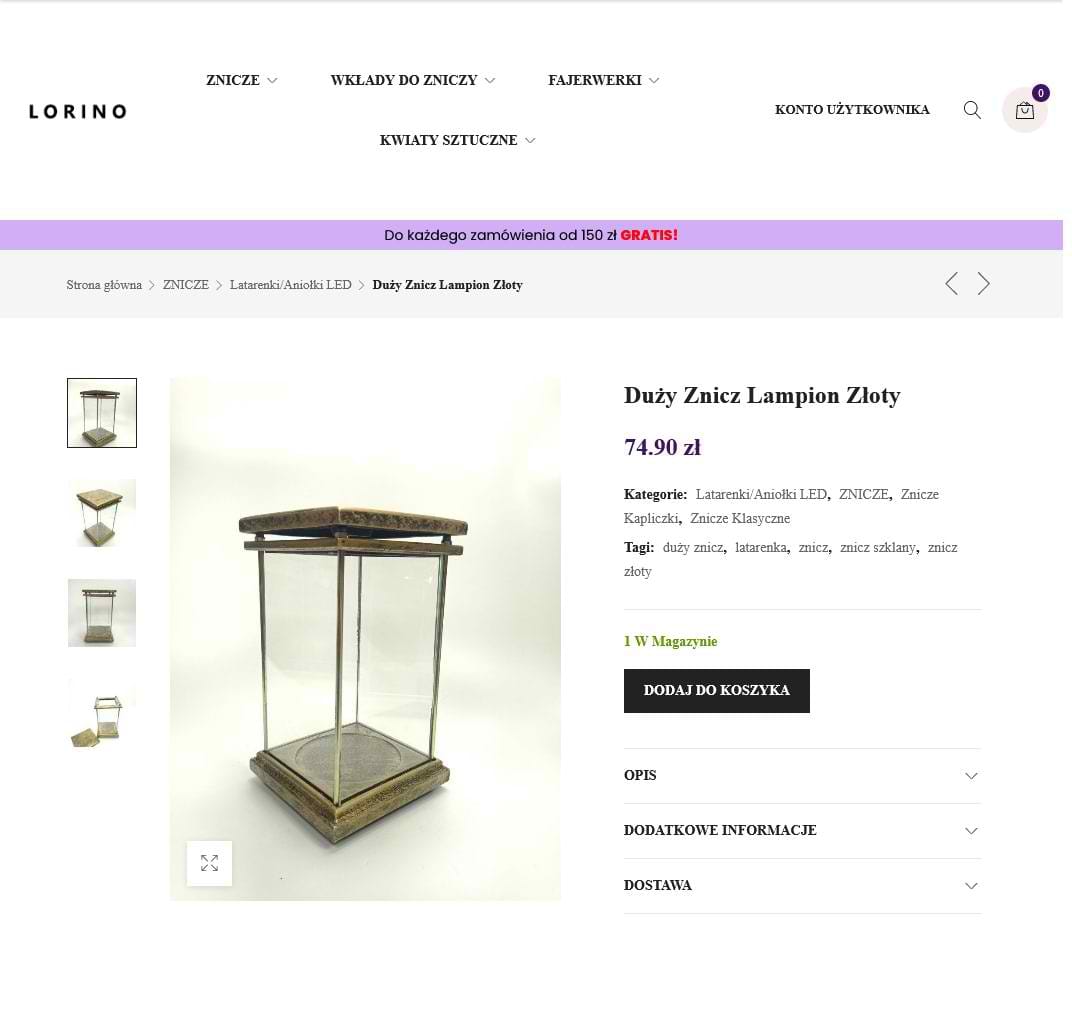
Task: Click the znicz szklany tag
Action: click(878, 548)
